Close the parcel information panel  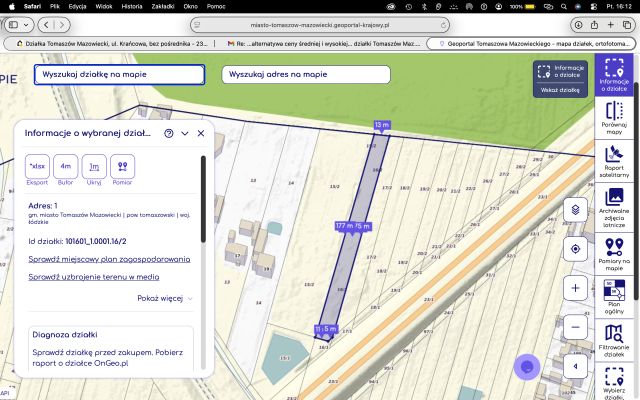point(201,133)
